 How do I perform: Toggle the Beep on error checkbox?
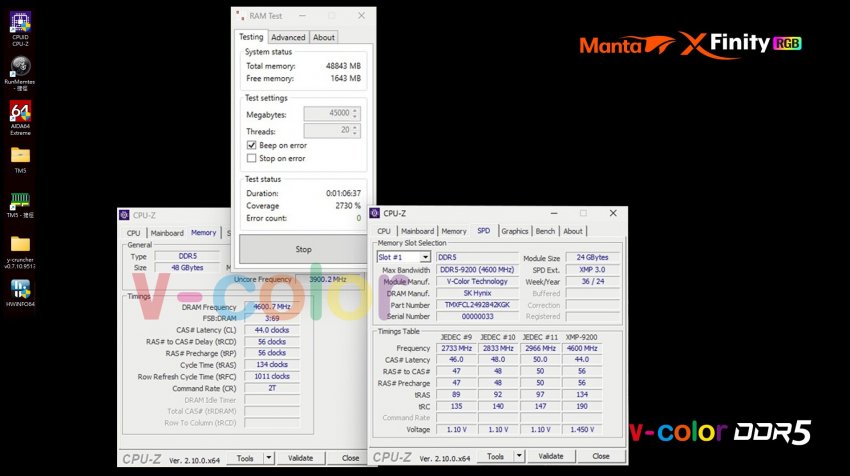(251, 145)
